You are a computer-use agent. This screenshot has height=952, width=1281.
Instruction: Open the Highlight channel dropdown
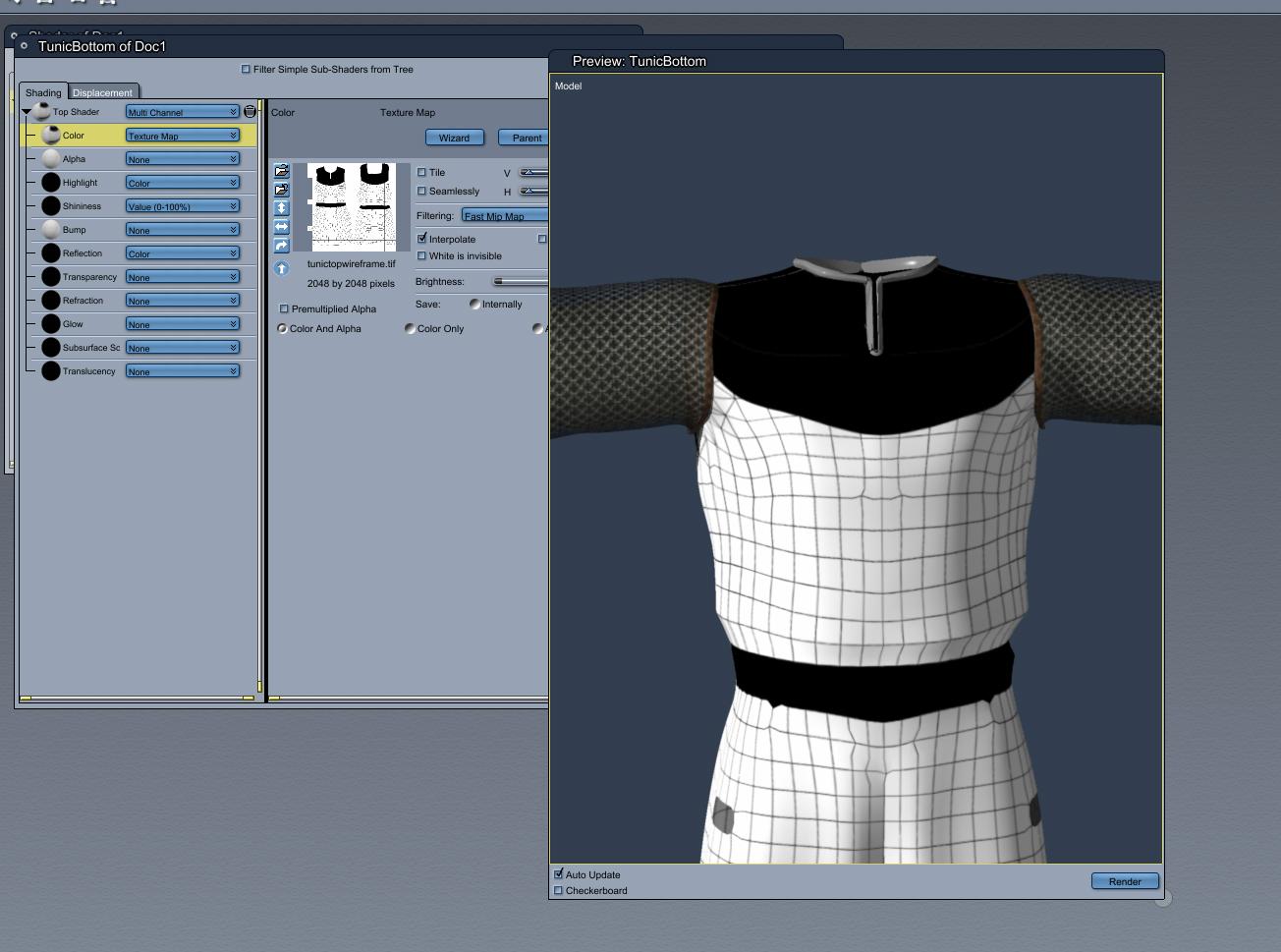[182, 183]
